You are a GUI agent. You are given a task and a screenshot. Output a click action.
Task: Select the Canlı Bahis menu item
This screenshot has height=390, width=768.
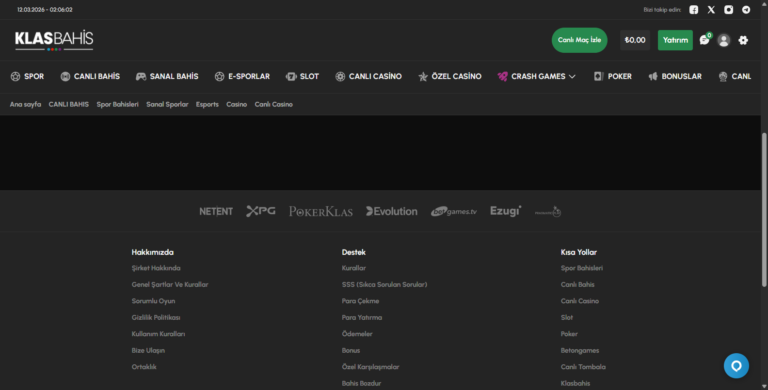90,76
